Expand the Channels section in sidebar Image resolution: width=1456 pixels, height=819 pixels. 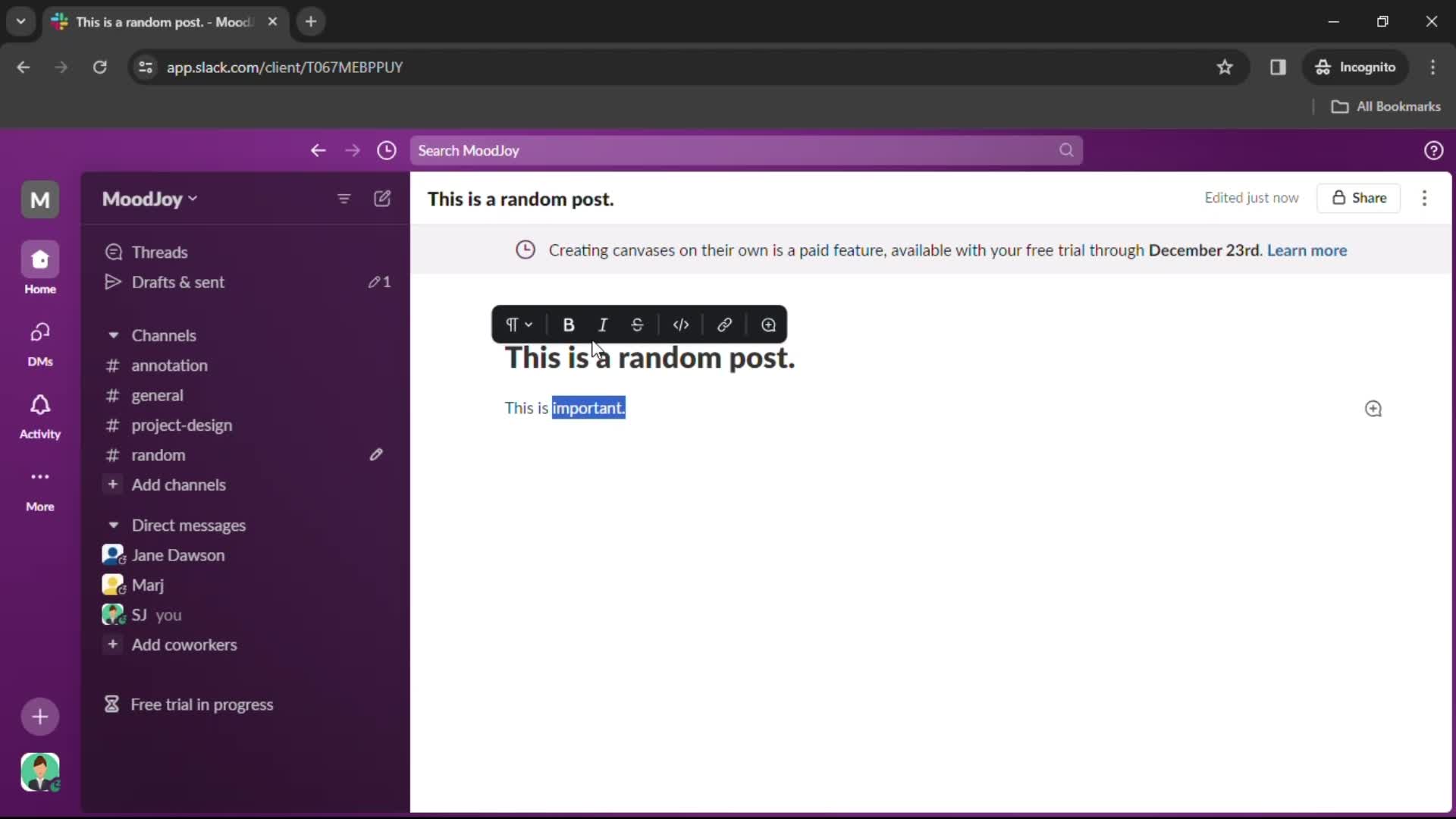click(x=113, y=334)
